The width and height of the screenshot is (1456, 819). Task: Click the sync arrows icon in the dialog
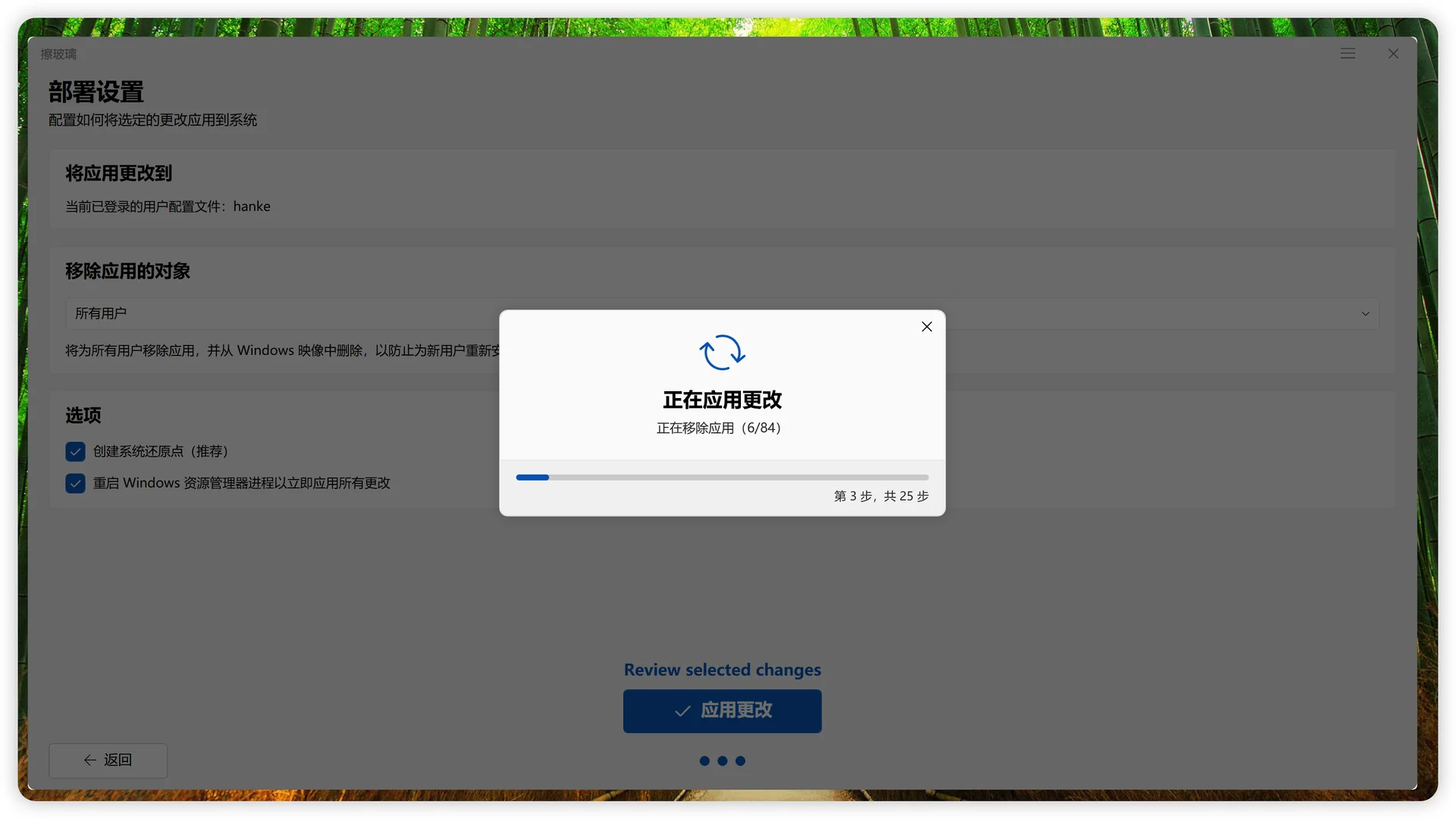coord(722,353)
